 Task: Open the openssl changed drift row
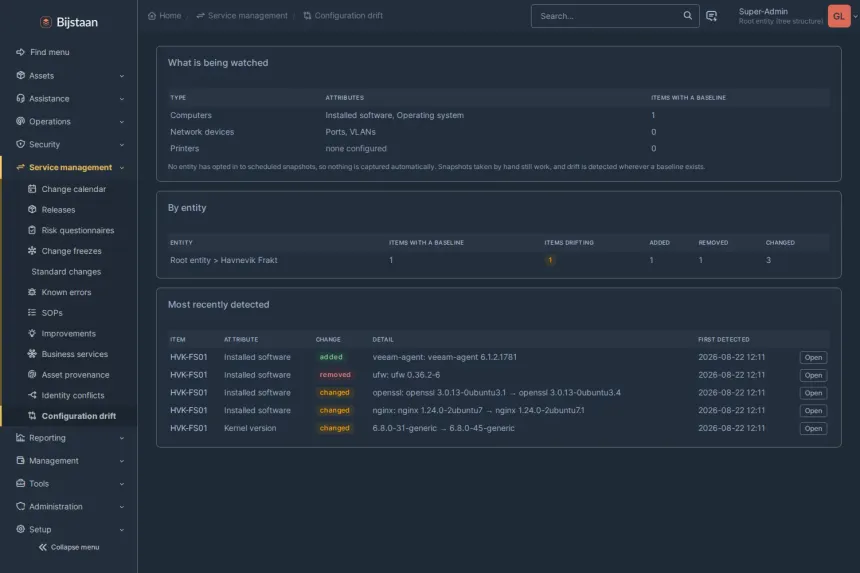[813, 393]
